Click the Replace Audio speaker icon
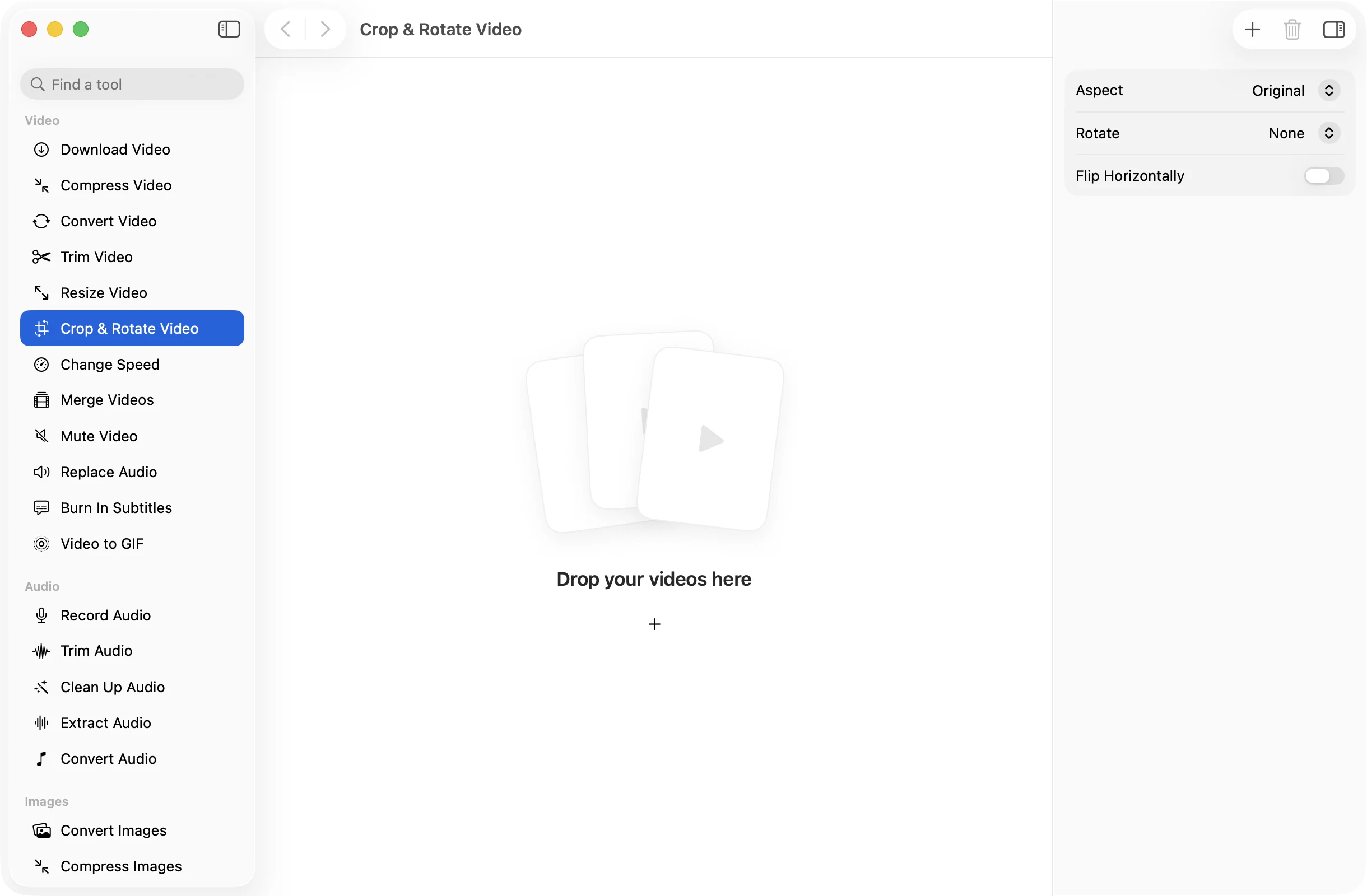Viewport: 1367px width, 896px height. coord(41,472)
